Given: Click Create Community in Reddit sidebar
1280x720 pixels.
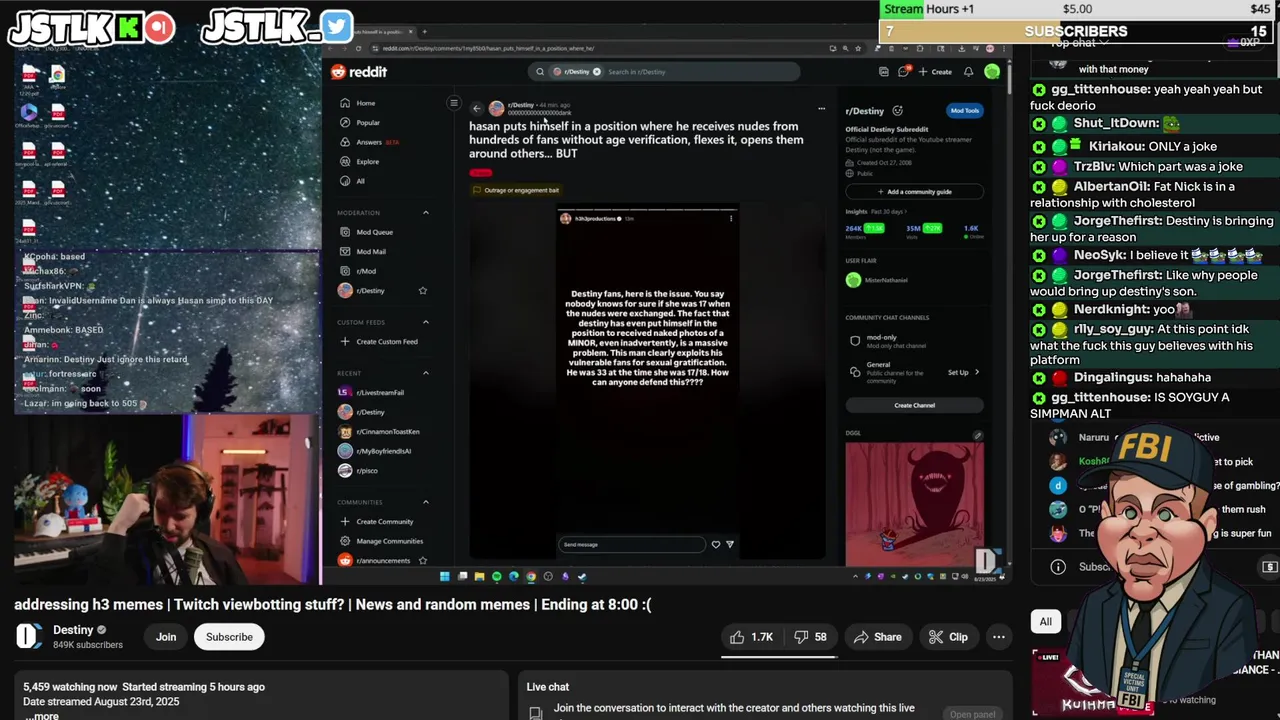Looking at the screenshot, I should (377, 522).
